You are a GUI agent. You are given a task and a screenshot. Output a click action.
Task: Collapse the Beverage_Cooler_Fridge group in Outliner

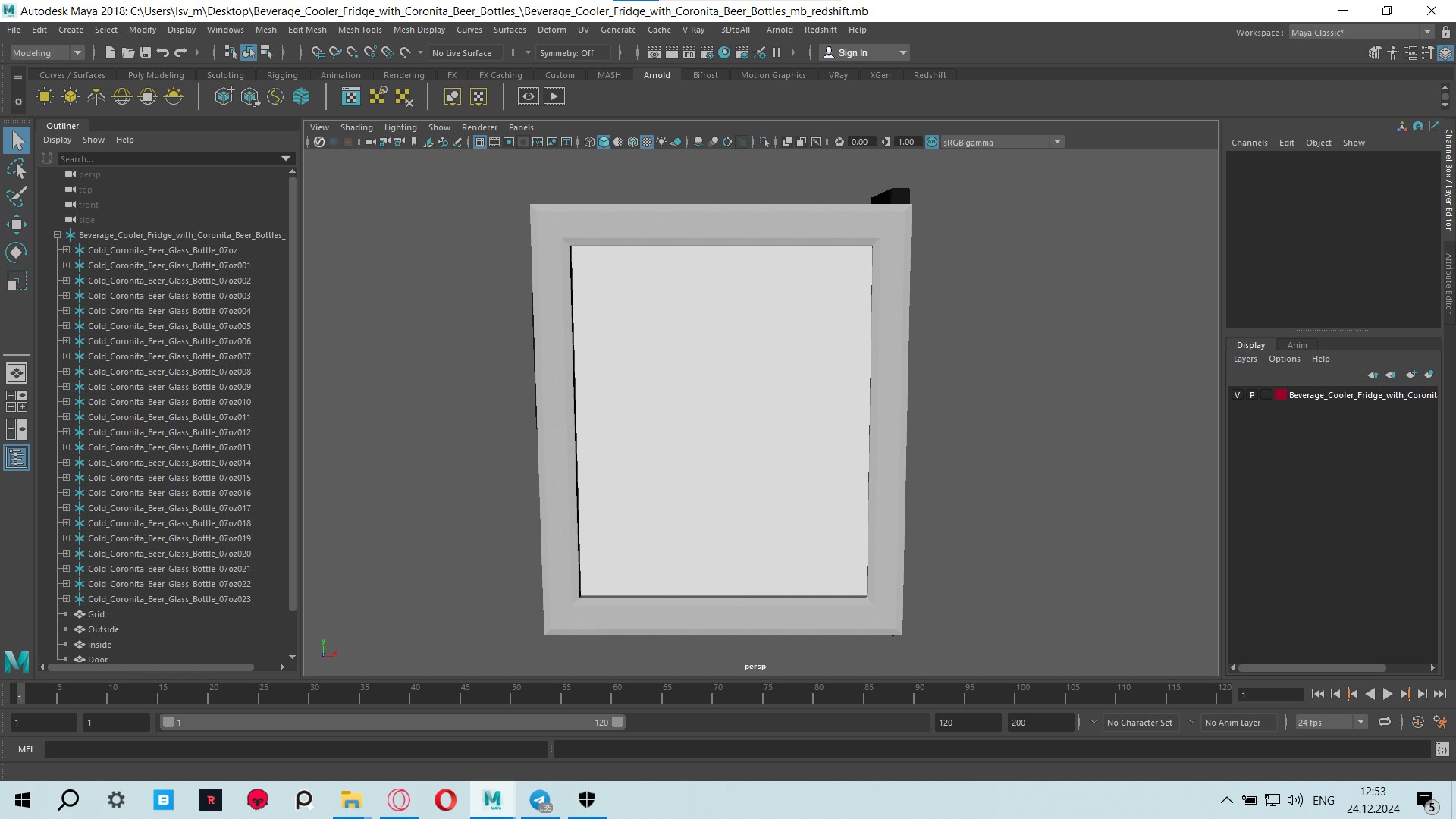point(57,235)
